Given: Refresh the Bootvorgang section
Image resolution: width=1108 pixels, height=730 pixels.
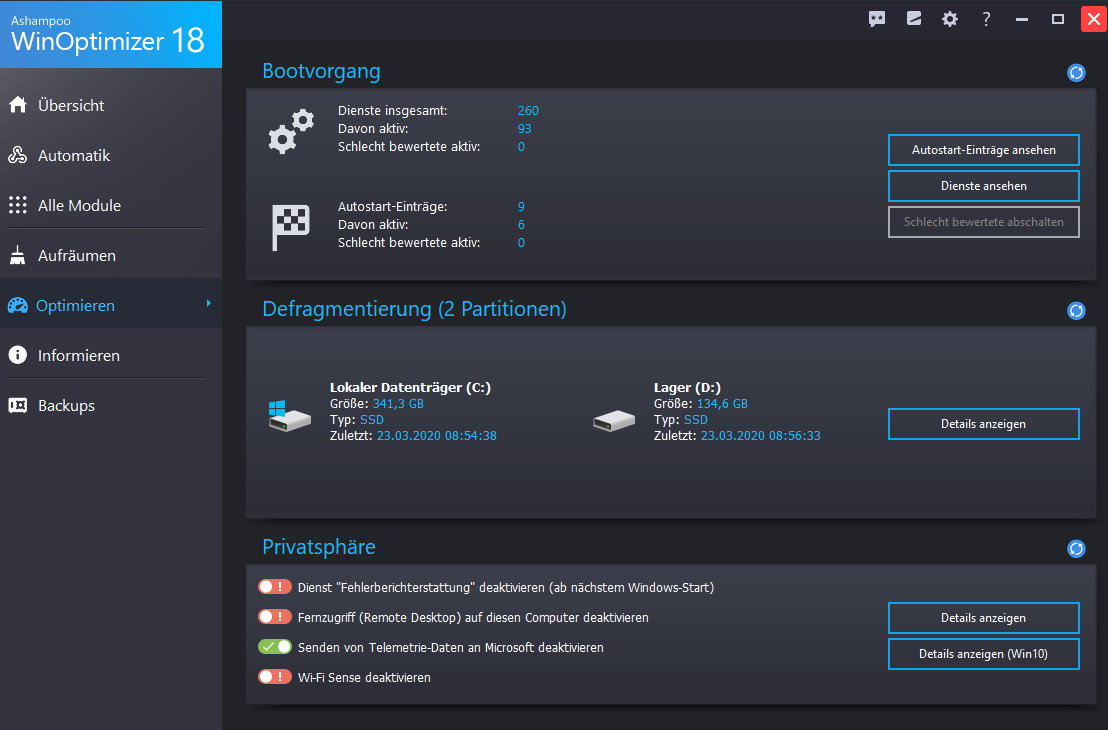Looking at the screenshot, I should pos(1076,72).
